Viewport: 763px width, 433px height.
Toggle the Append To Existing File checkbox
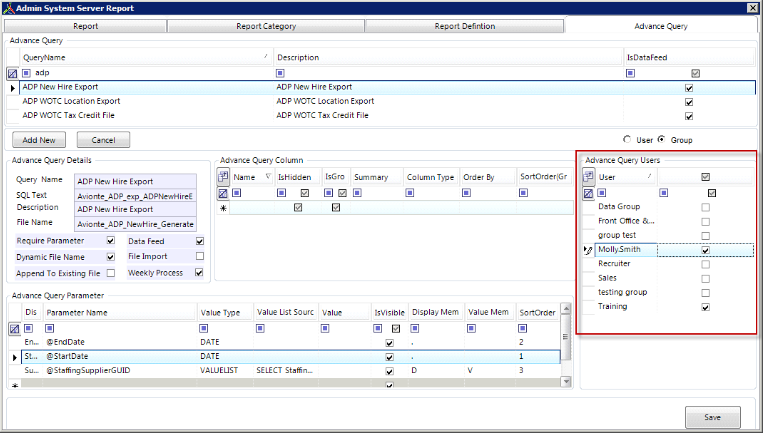111,273
